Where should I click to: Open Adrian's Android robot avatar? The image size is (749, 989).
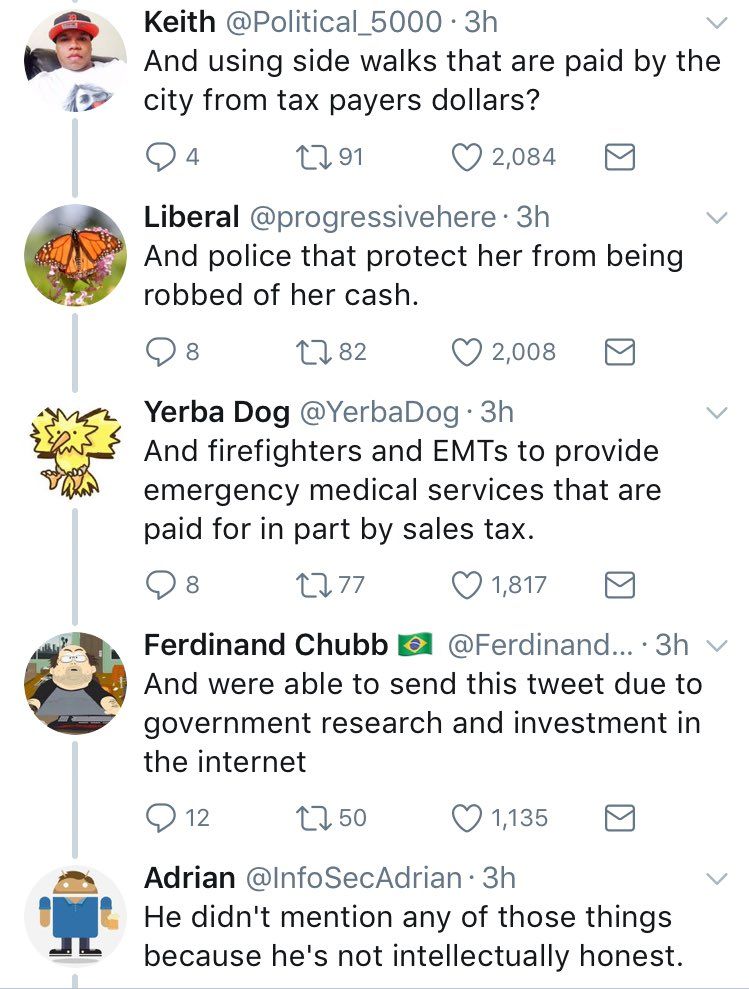tap(76, 915)
